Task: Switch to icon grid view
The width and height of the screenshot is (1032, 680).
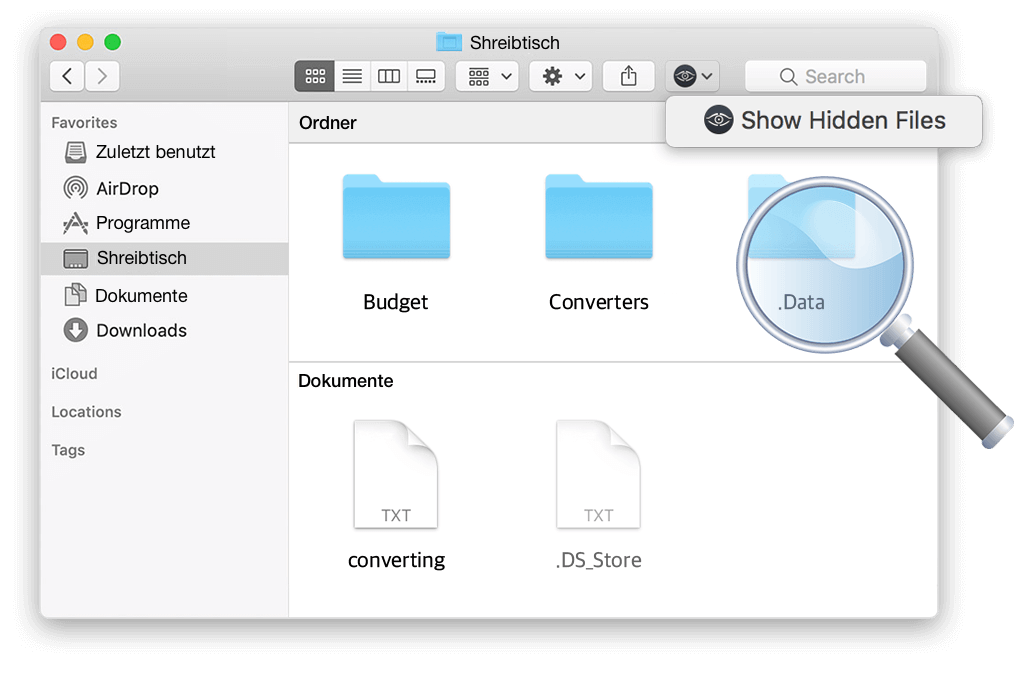Action: [x=315, y=76]
